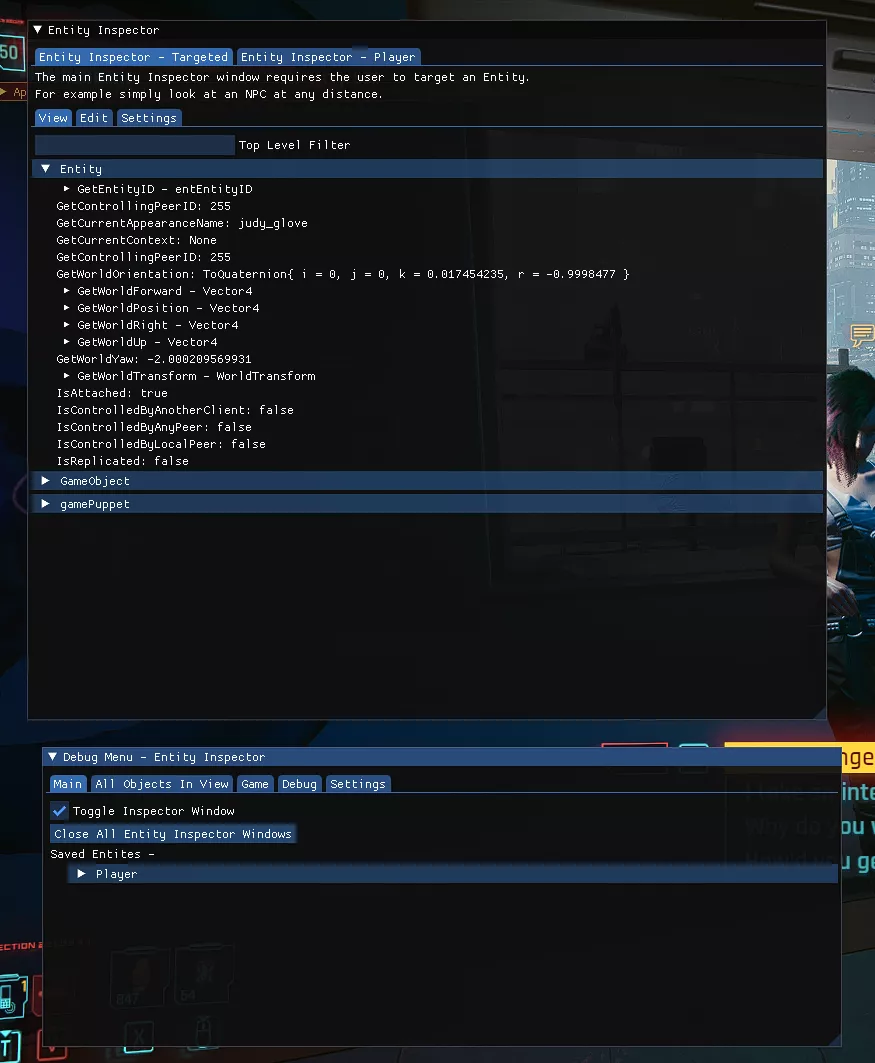Open the inspector Settings tab
The image size is (875, 1063).
point(148,118)
